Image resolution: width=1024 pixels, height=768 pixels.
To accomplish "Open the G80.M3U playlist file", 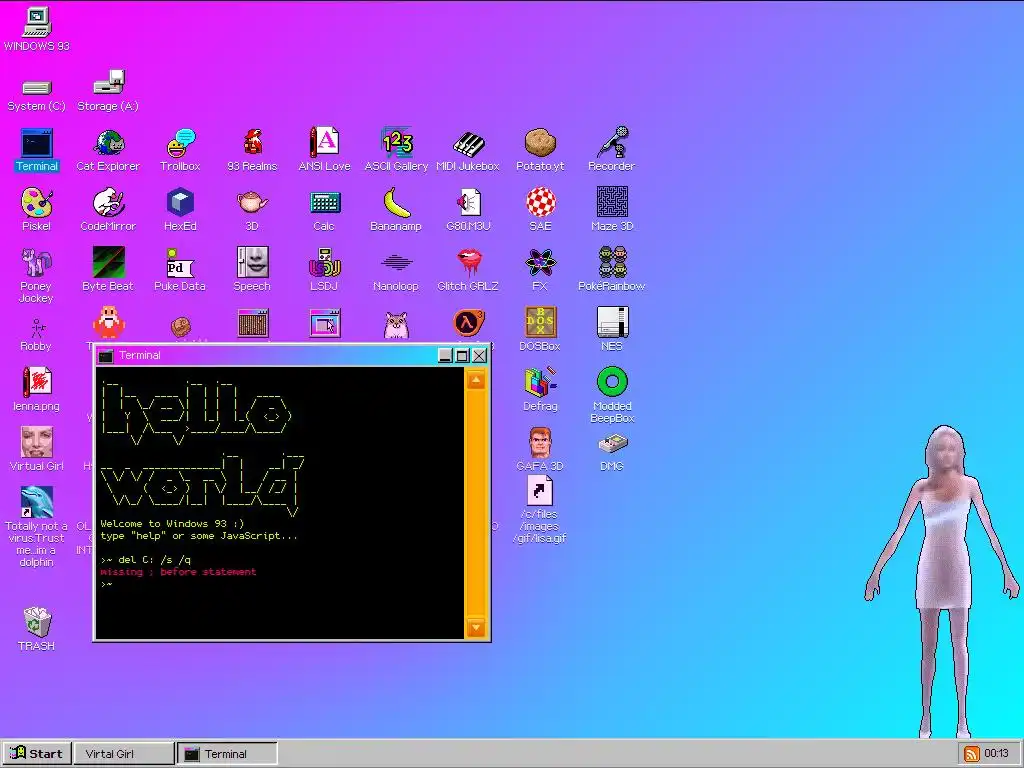I will (x=468, y=210).
